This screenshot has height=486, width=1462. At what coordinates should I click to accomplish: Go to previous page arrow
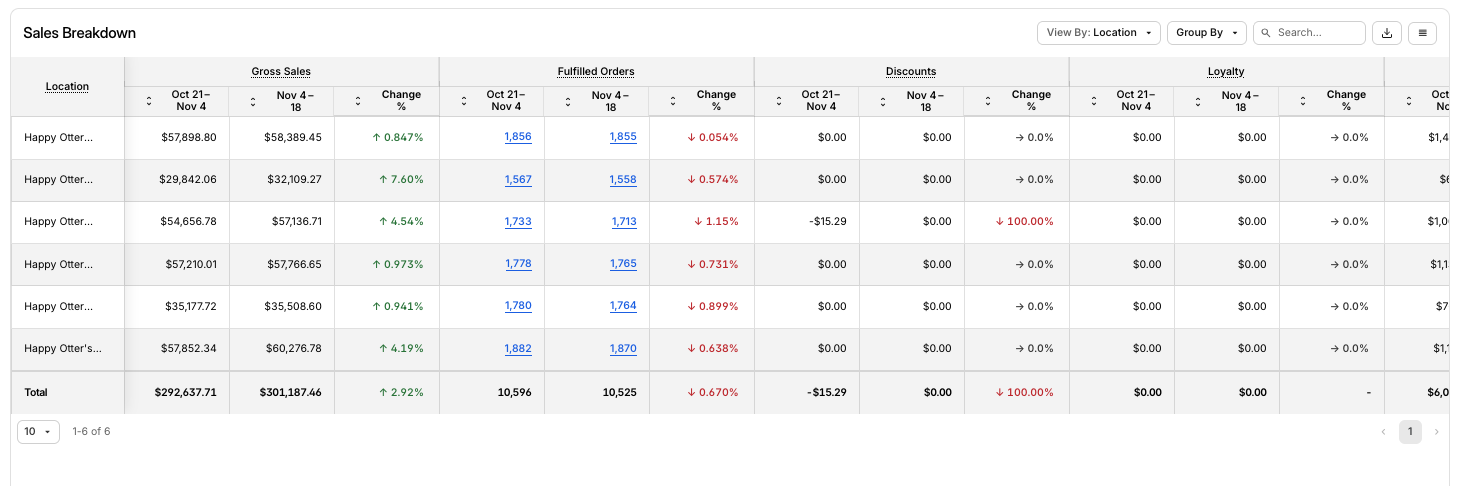pyautogui.click(x=1384, y=432)
